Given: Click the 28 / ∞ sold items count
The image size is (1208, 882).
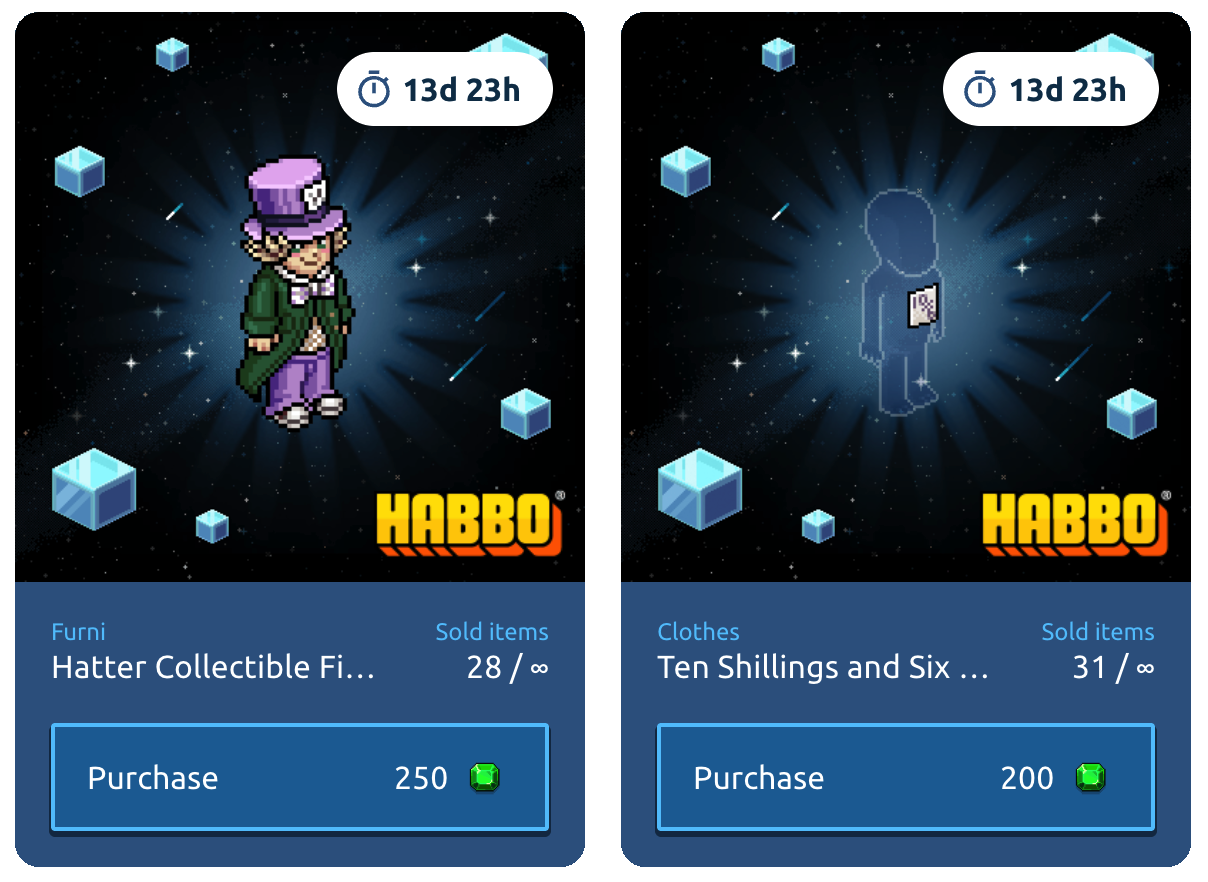Looking at the screenshot, I should coord(508,667).
